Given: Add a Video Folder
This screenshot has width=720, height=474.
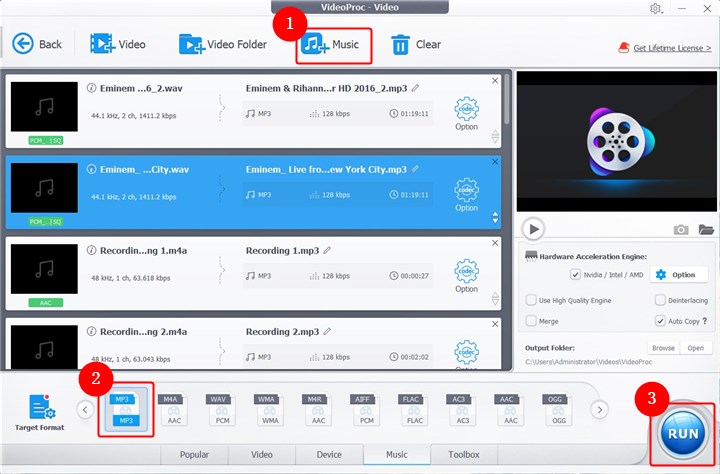Looking at the screenshot, I should (223, 44).
